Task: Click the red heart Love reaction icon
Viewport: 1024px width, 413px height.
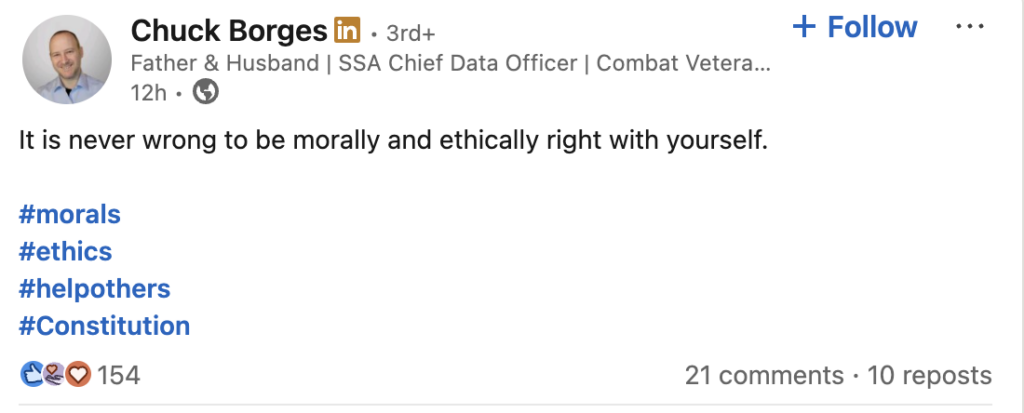Action: (78, 374)
